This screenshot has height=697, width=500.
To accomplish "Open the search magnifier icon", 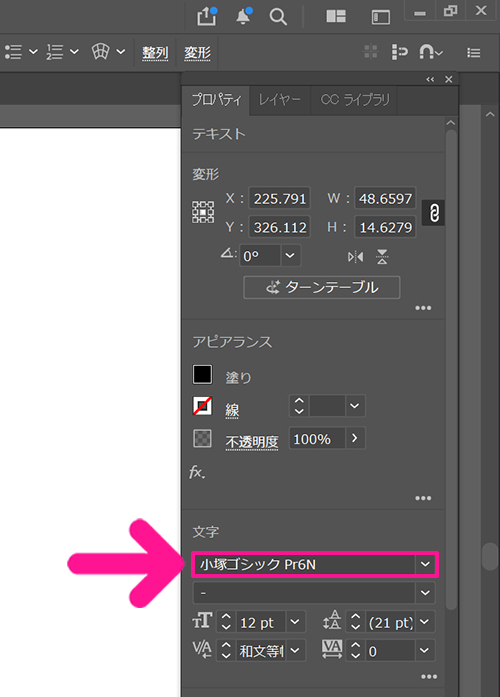I will pos(278,17).
